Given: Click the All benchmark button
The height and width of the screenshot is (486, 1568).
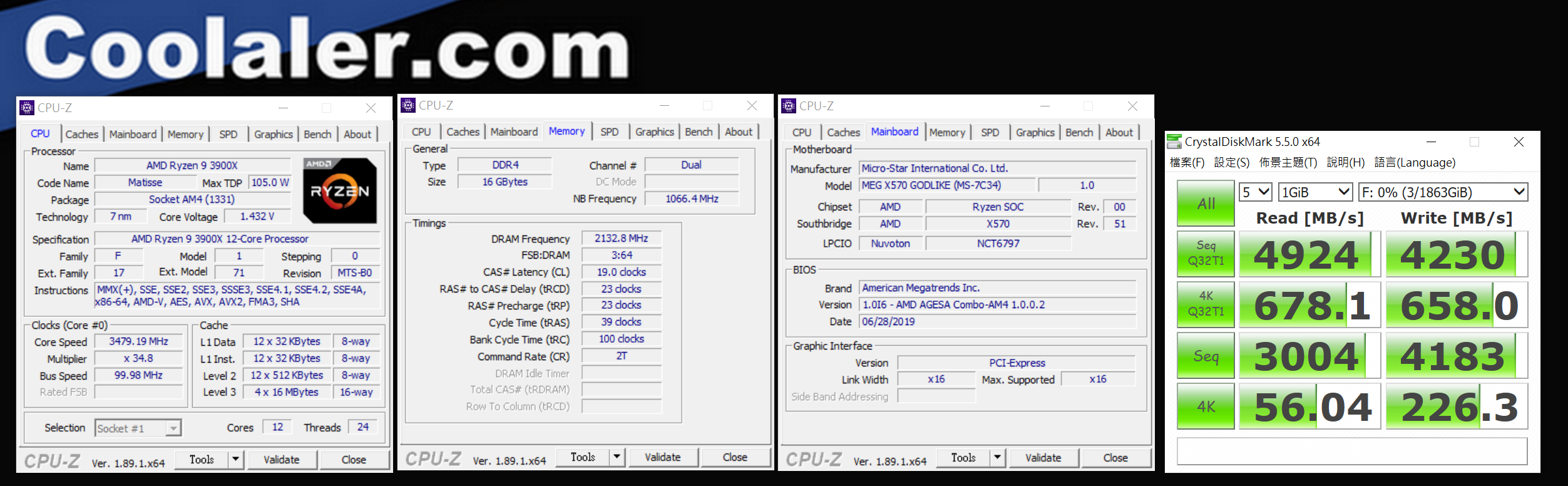Looking at the screenshot, I should (1206, 204).
